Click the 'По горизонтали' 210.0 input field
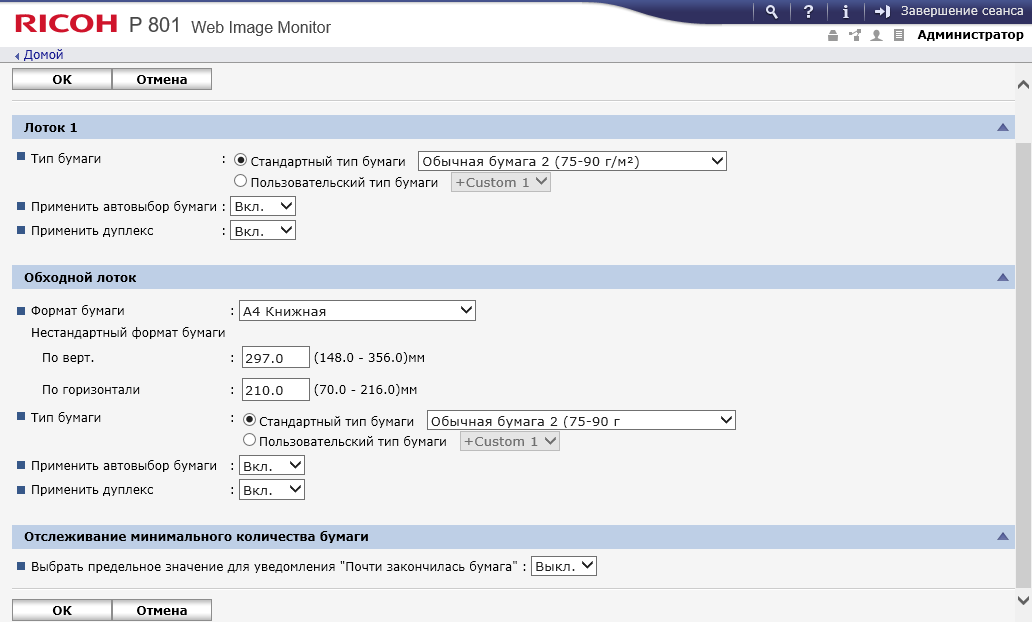The image size is (1032, 622). click(275, 390)
